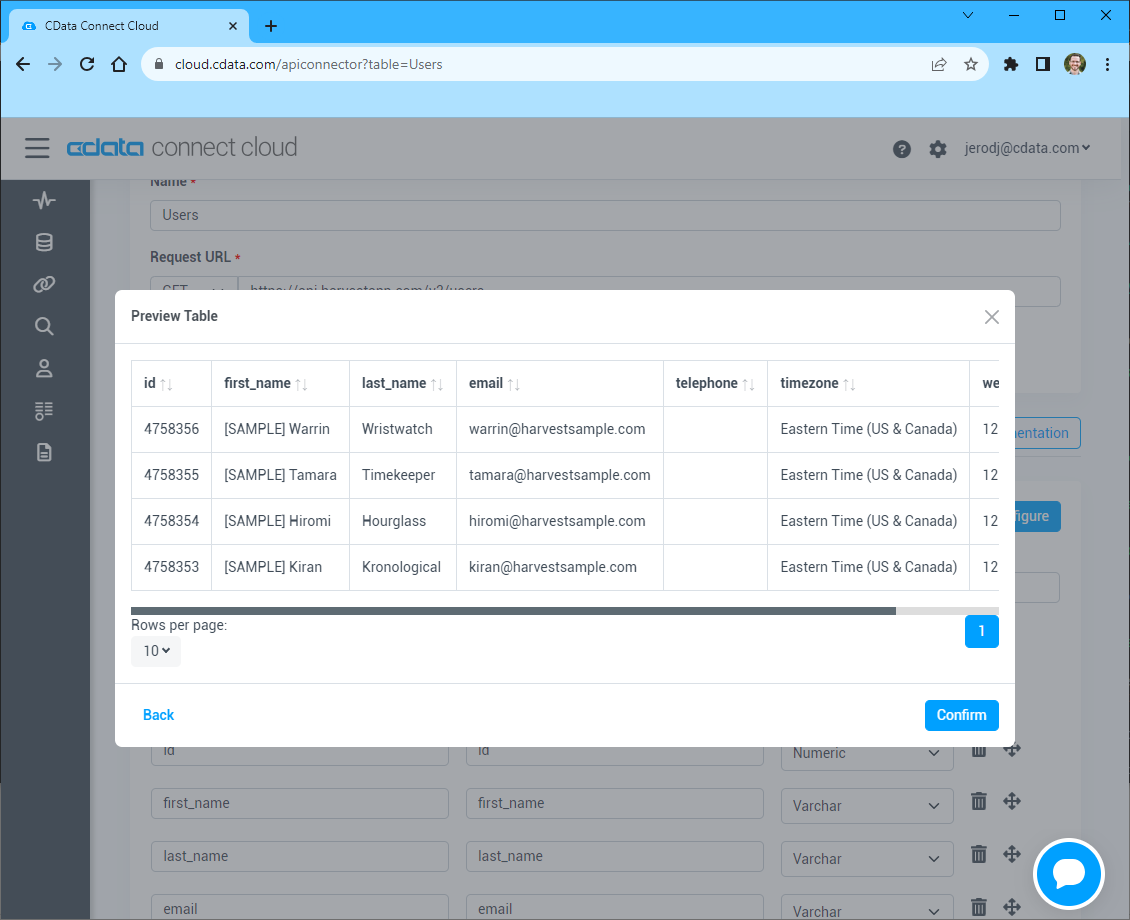This screenshot has height=920, width=1130.
Task: Open the Rows per page dropdown
Action: click(x=156, y=651)
